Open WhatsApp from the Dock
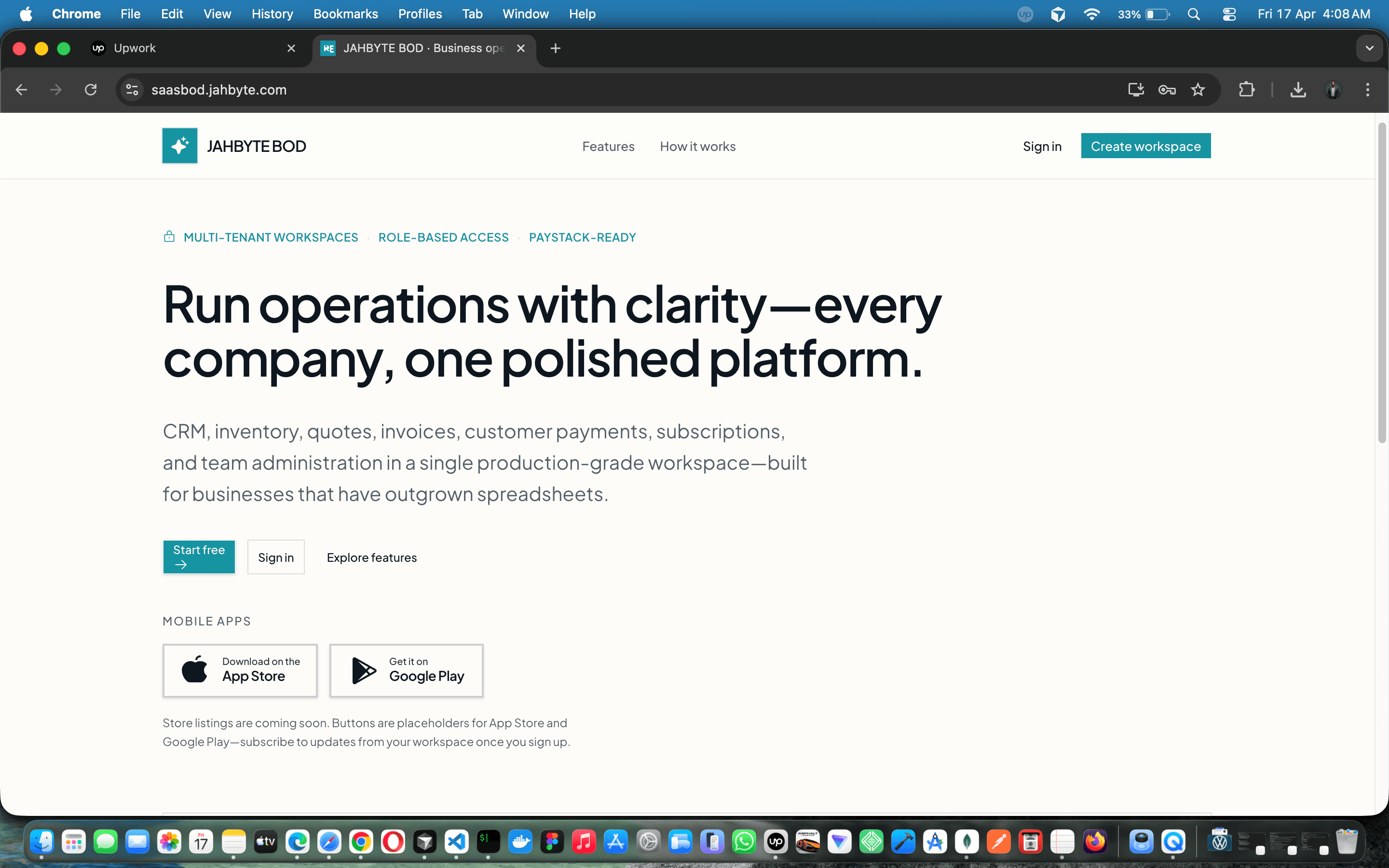Image resolution: width=1389 pixels, height=868 pixels. pyautogui.click(x=744, y=841)
